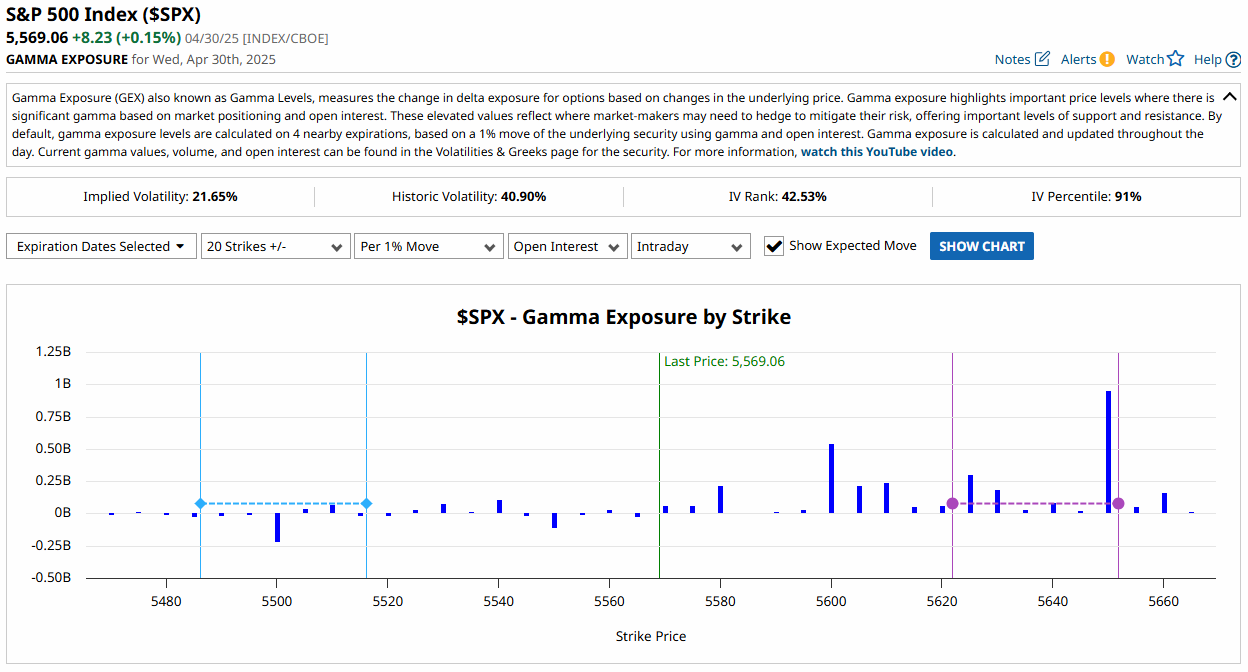Click the Last Price: 5,569.06 label
This screenshot has width=1248, height=672.
724,361
